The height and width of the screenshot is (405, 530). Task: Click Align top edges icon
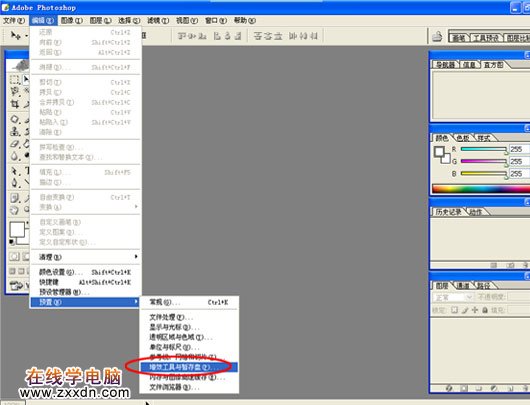point(182,36)
